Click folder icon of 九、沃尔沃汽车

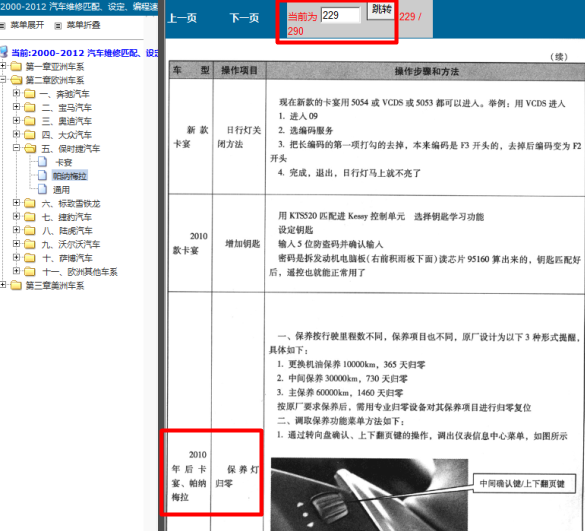click(29, 244)
